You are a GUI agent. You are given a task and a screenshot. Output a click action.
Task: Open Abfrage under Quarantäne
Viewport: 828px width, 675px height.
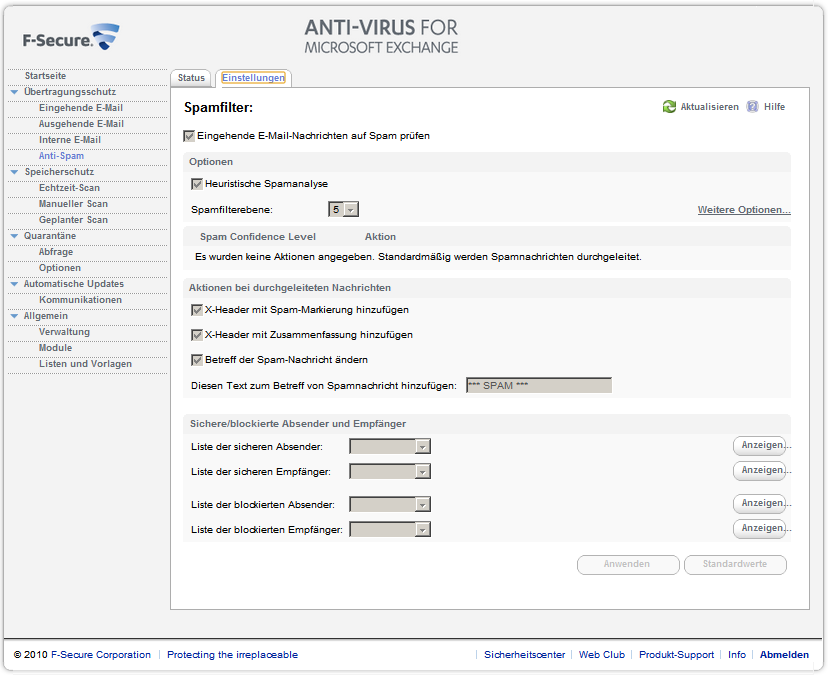pyautogui.click(x=56, y=252)
